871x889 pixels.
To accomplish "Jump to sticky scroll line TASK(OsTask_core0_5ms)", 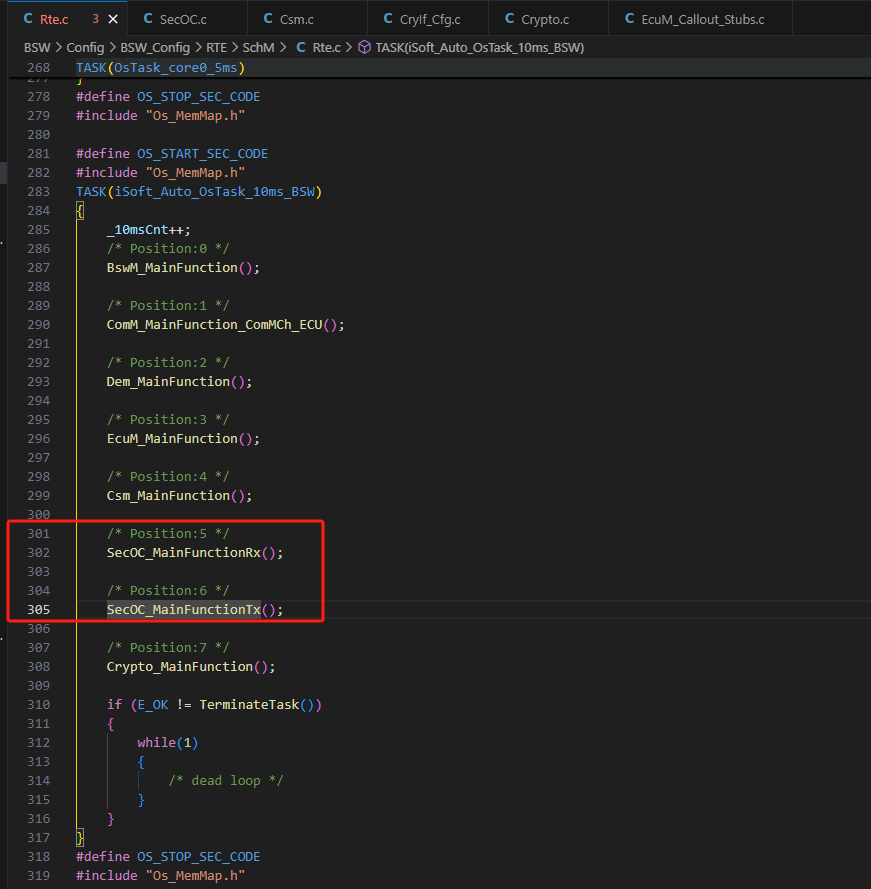I will pyautogui.click(x=160, y=67).
